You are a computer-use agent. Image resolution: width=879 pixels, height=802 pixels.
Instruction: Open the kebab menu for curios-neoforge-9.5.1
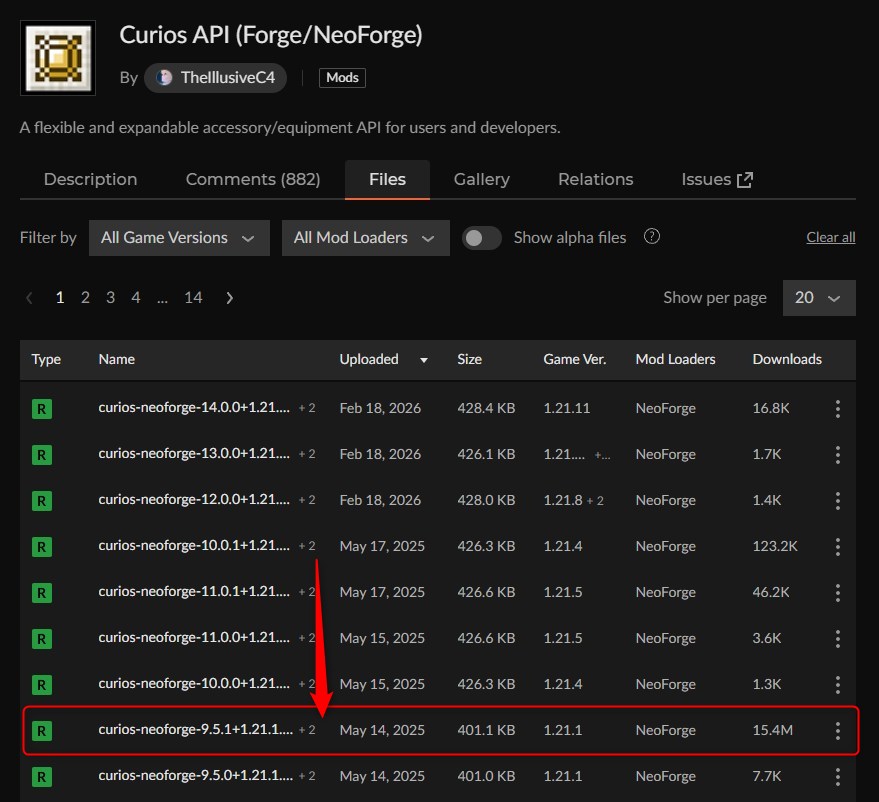pos(837,730)
